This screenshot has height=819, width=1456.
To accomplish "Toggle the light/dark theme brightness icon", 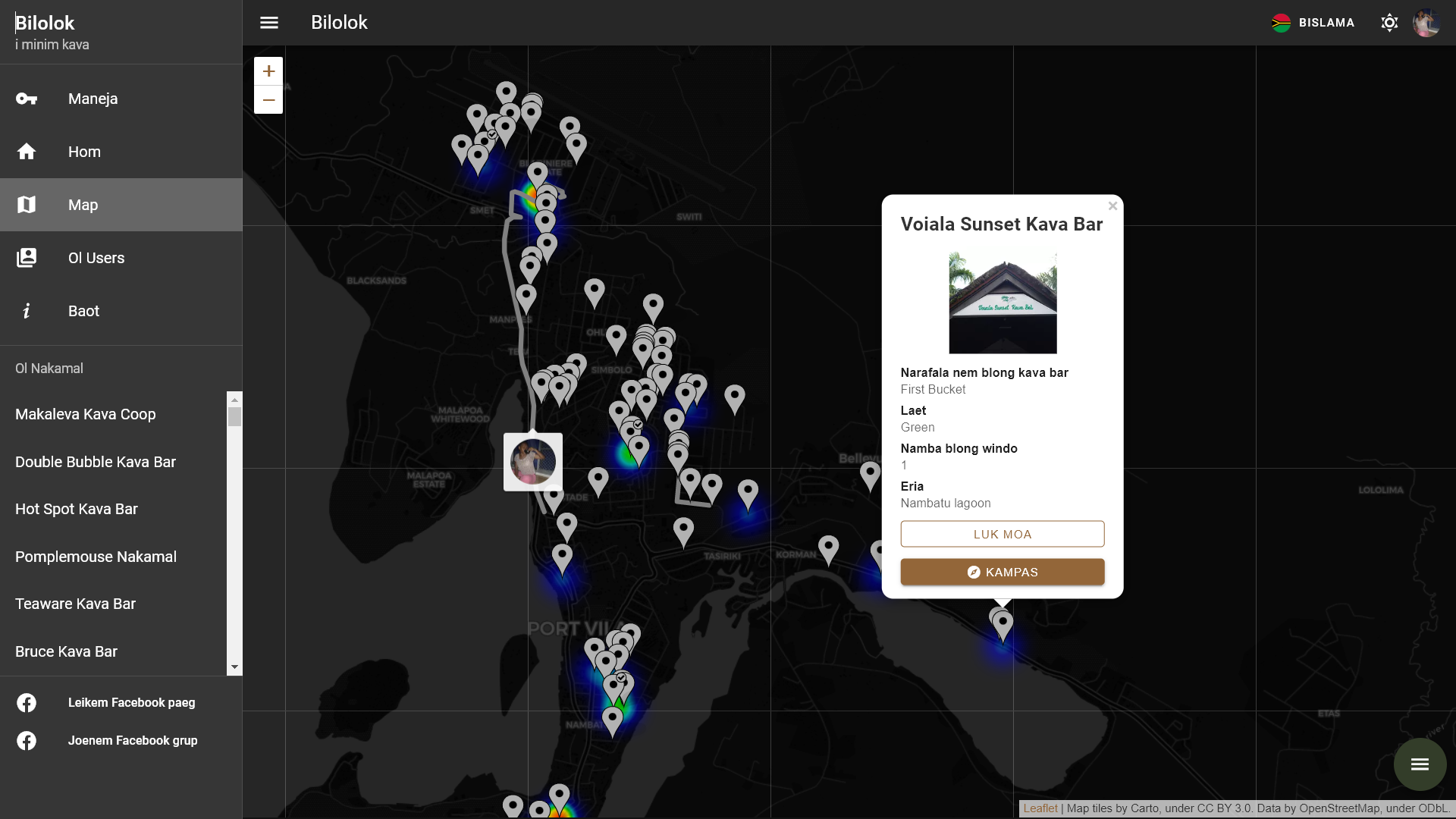I will point(1389,23).
